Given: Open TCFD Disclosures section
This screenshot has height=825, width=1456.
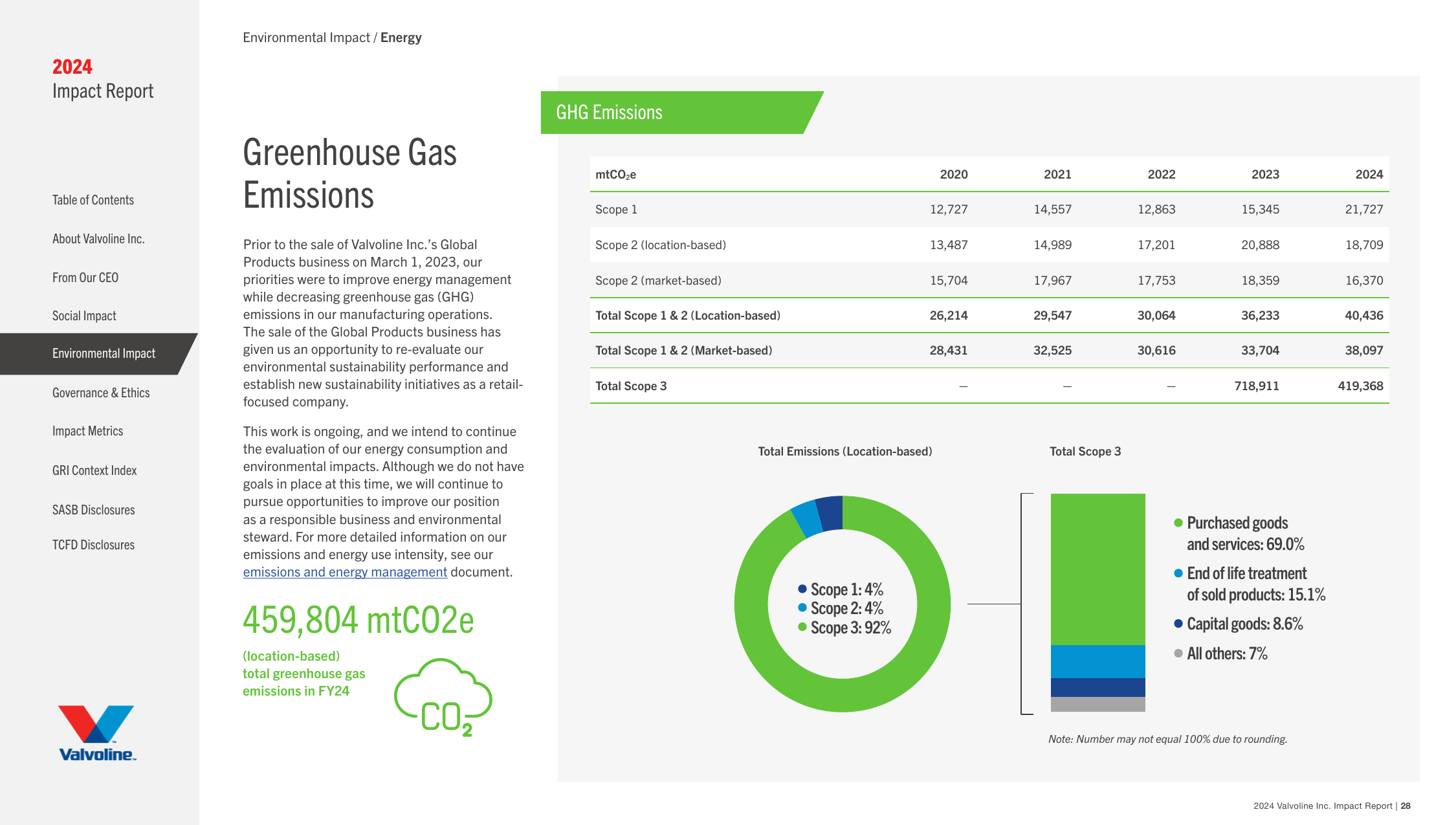Looking at the screenshot, I should (93, 545).
